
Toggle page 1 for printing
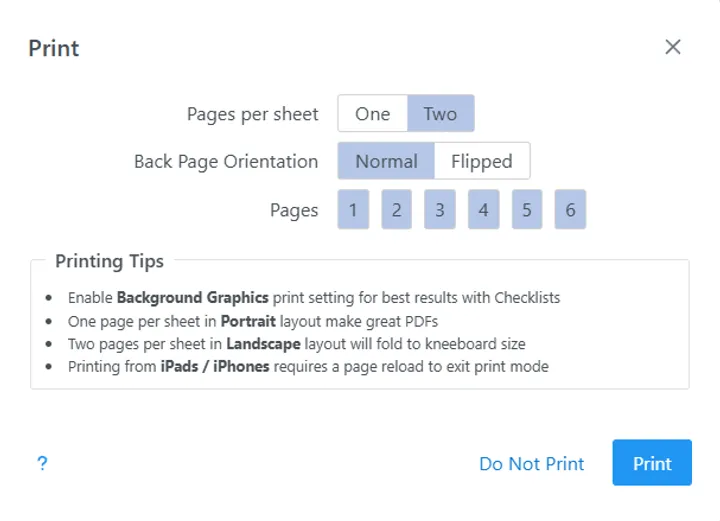pos(353,210)
